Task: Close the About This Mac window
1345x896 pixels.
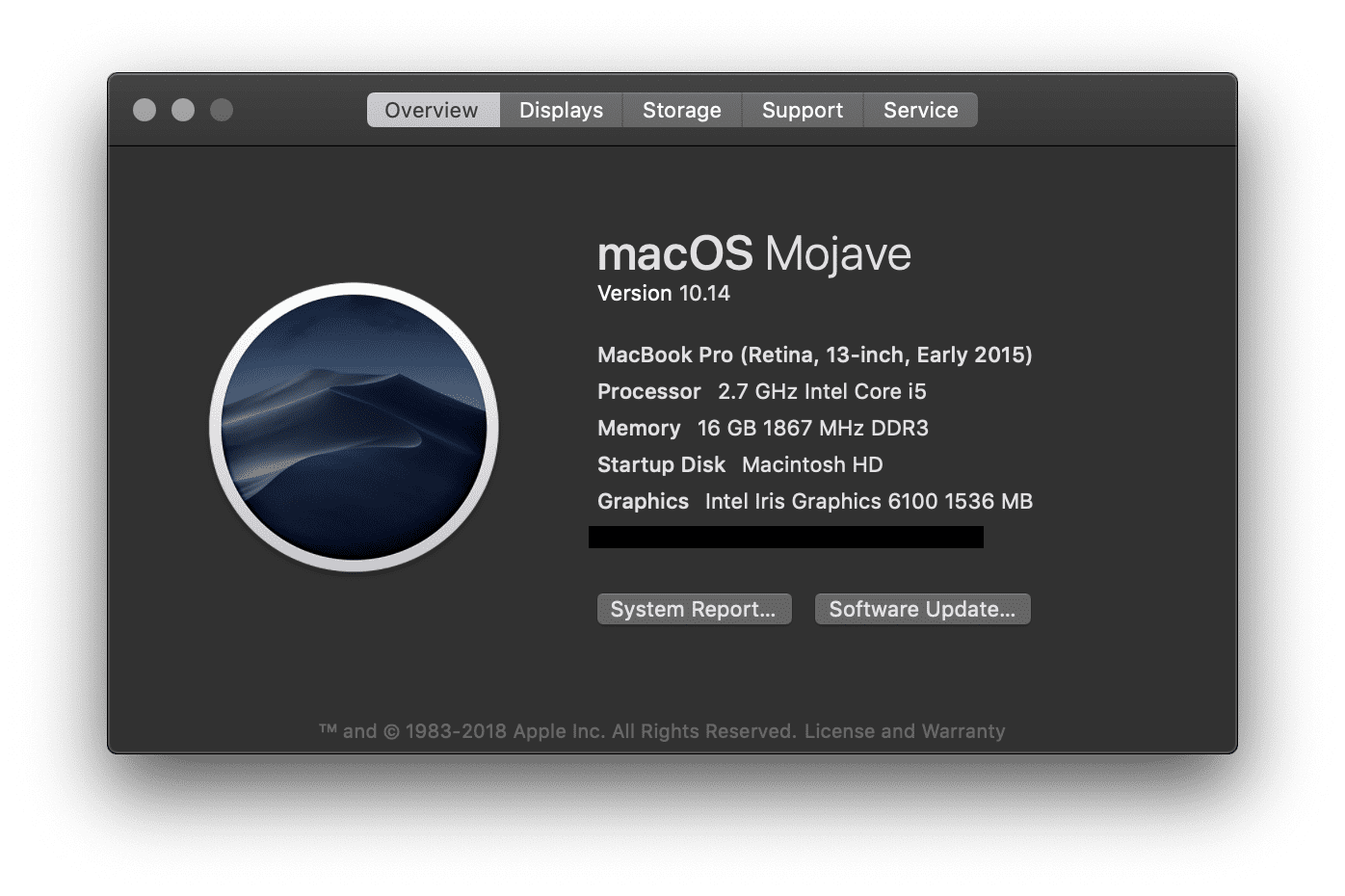Action: [x=145, y=110]
